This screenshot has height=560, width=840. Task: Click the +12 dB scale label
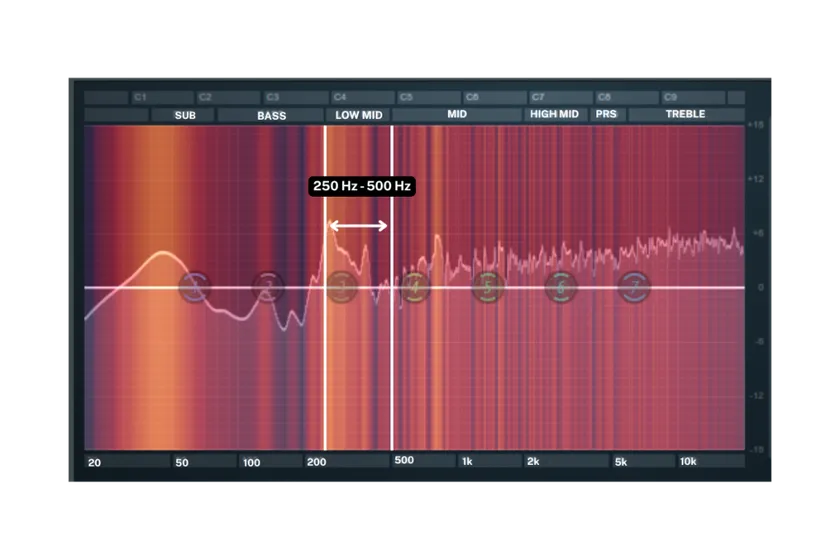click(x=756, y=179)
